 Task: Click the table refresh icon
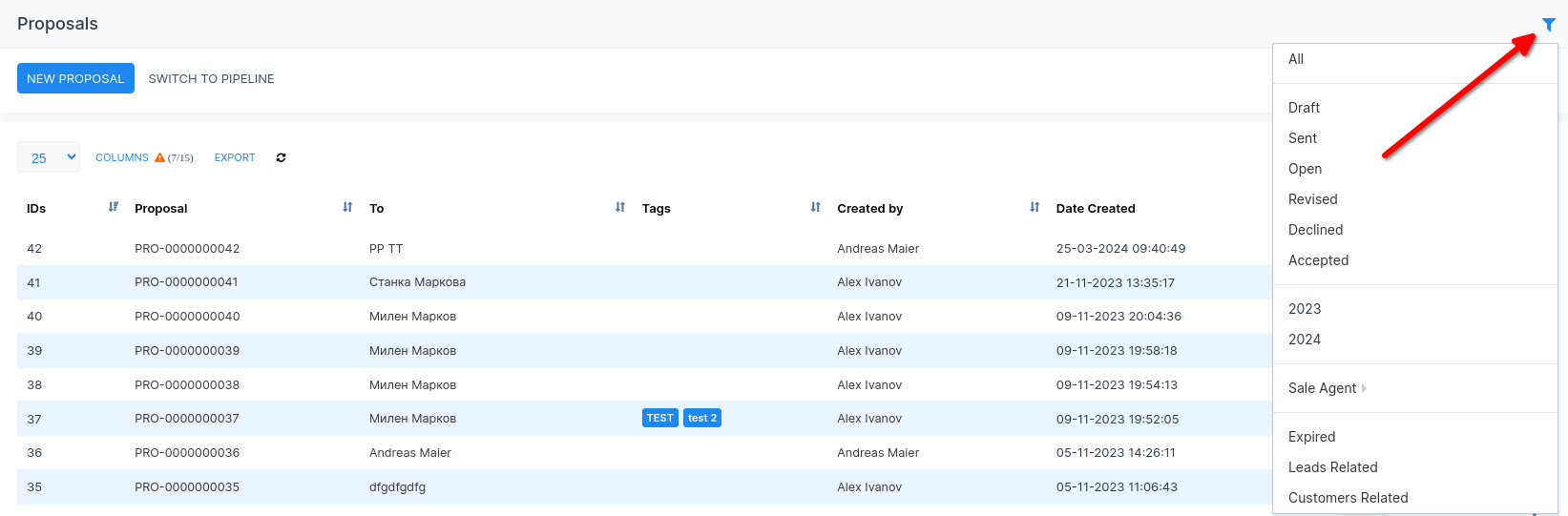[x=281, y=158]
